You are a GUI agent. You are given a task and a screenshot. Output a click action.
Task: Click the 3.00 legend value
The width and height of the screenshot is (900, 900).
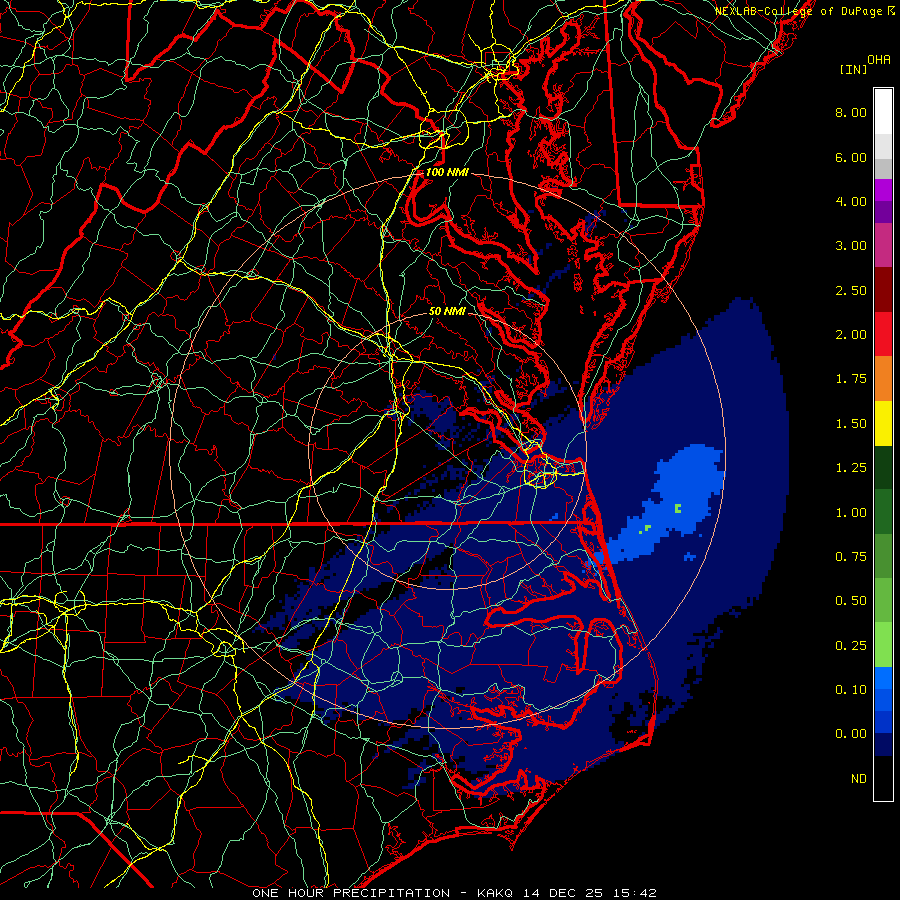[x=851, y=246]
